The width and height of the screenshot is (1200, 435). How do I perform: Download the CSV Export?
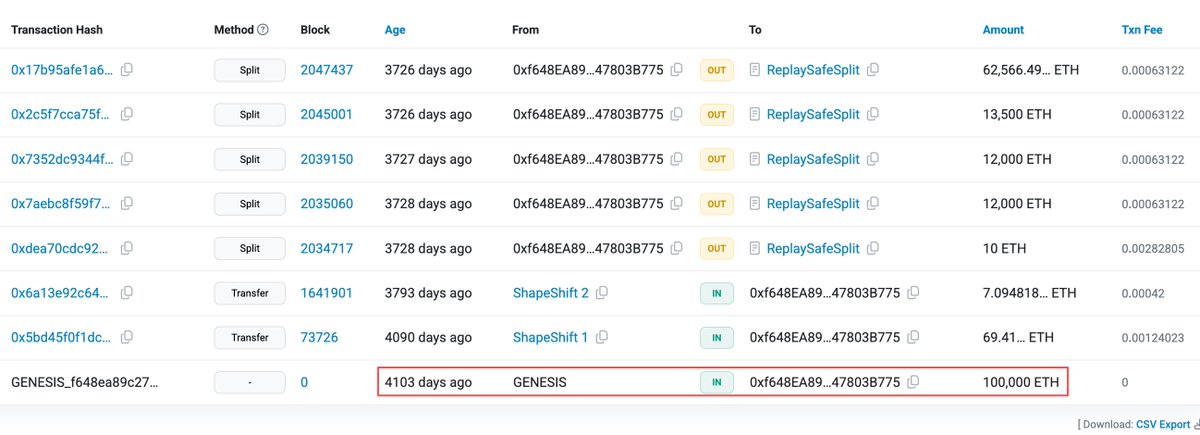click(1163, 424)
